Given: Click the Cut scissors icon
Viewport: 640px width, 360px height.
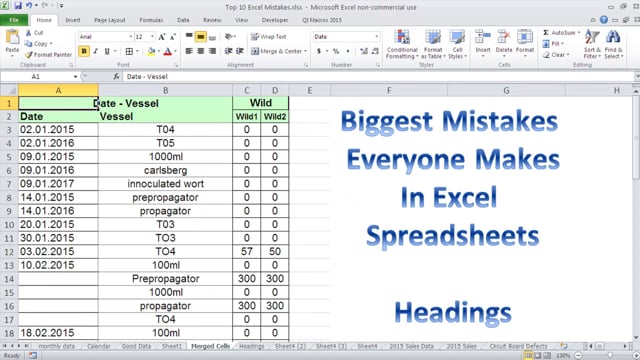Looking at the screenshot, I should pyautogui.click(x=29, y=33).
